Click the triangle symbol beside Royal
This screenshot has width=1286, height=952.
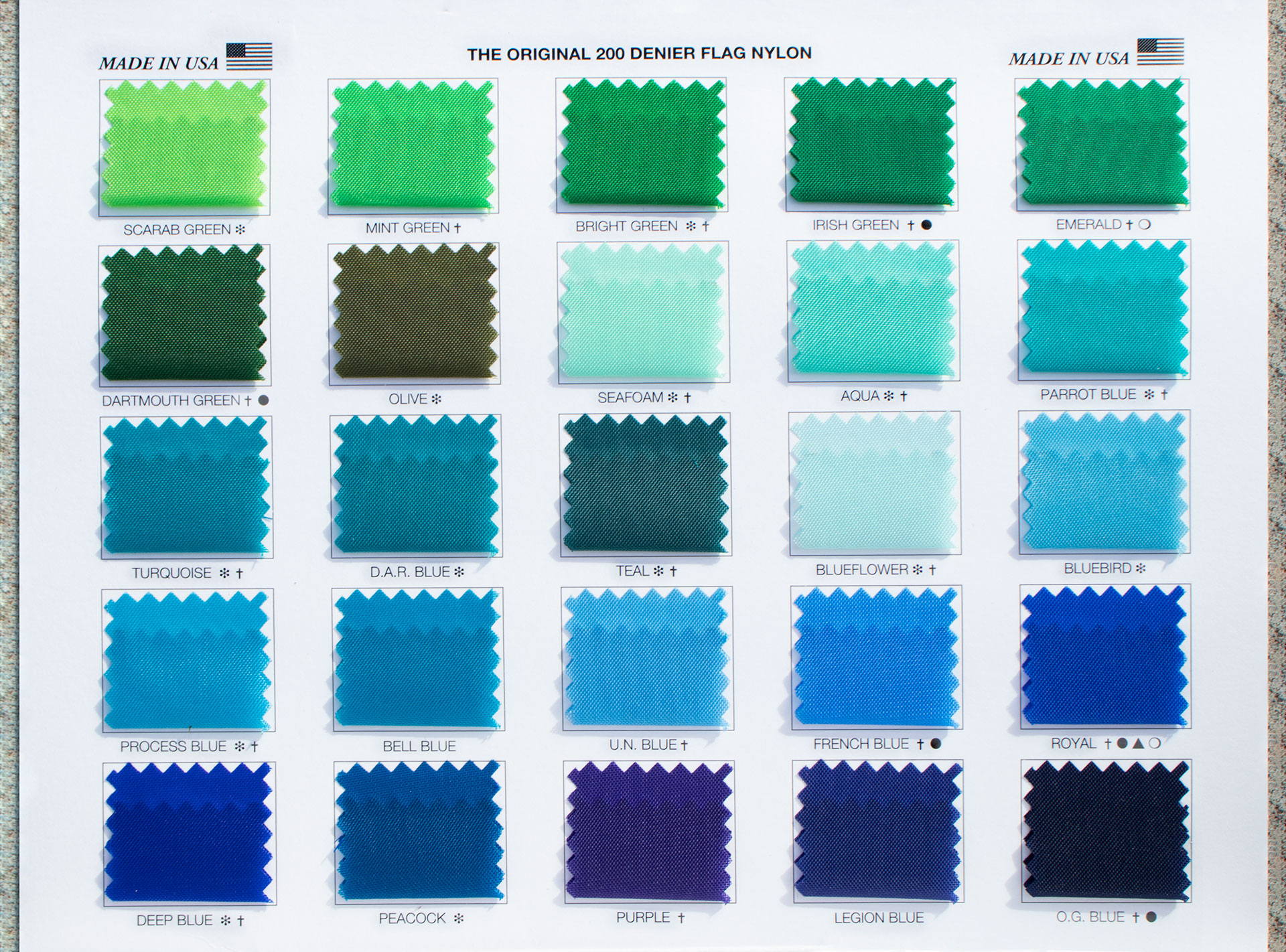pos(1139,743)
